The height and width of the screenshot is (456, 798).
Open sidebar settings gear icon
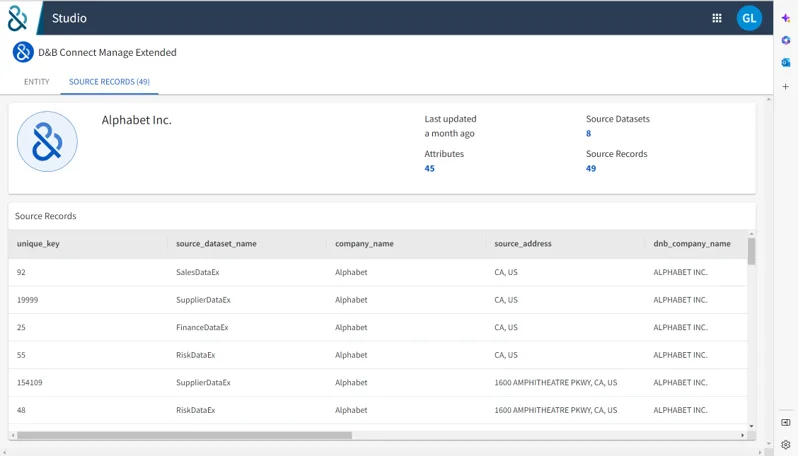[x=786, y=444]
